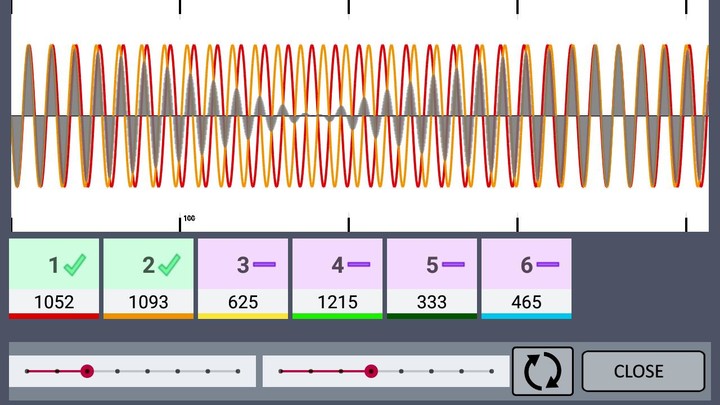Enable channel 6 dash icon
The height and width of the screenshot is (405, 720).
(x=547, y=265)
